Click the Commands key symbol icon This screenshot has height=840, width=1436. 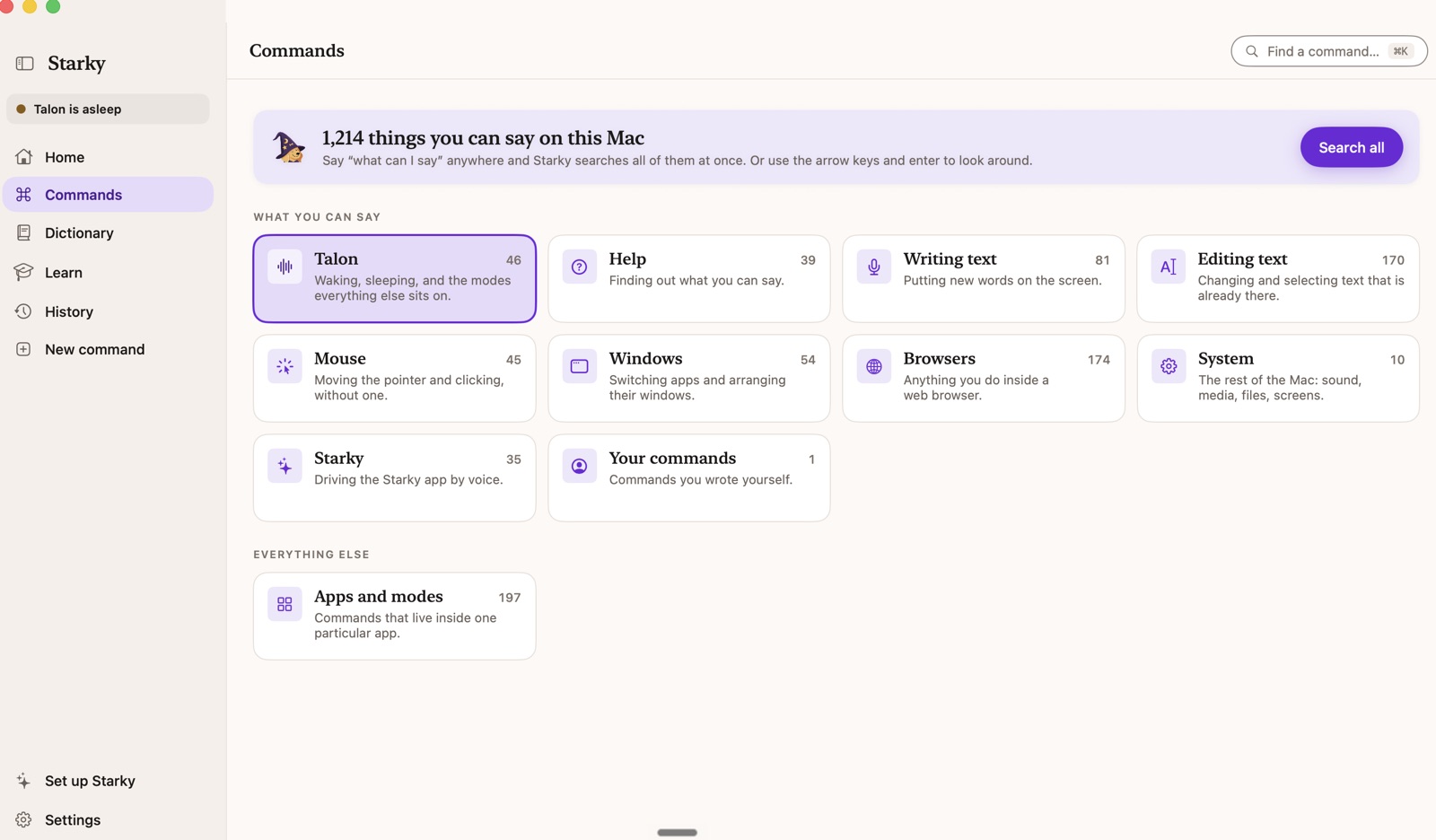(x=24, y=195)
